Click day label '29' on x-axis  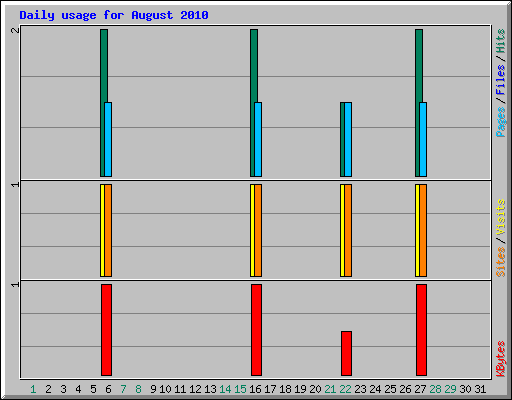pos(450,389)
